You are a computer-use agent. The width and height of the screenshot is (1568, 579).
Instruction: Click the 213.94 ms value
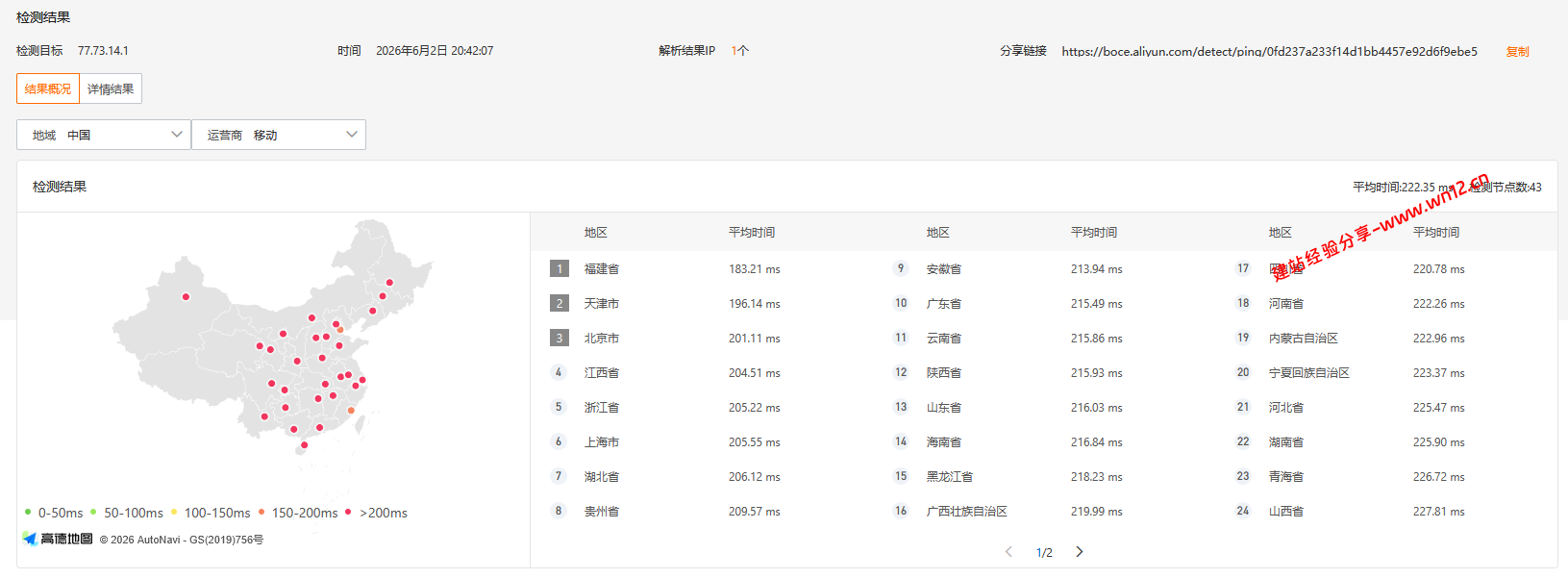[1097, 269]
